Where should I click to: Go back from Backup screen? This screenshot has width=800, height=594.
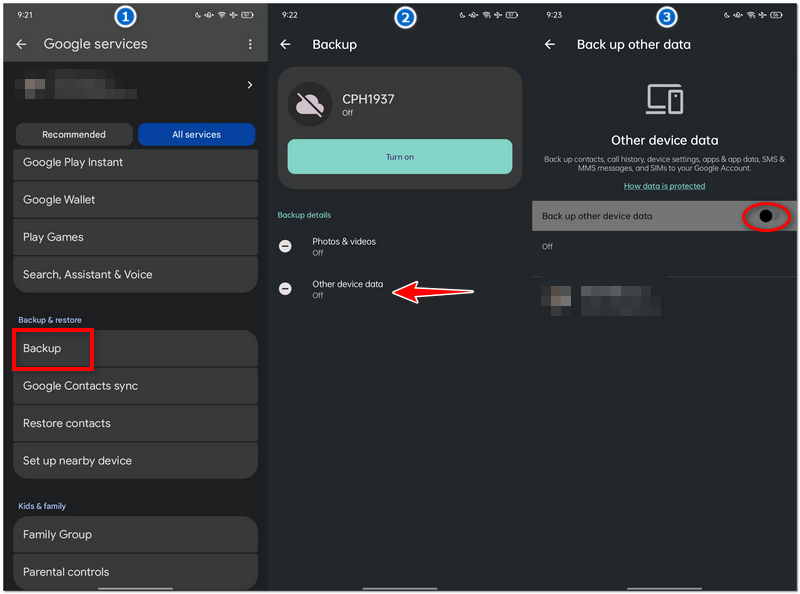tap(286, 44)
